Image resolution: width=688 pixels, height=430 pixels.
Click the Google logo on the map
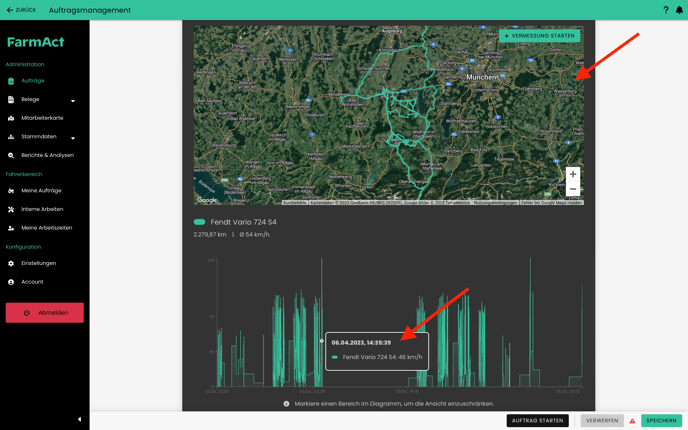pyautogui.click(x=207, y=200)
